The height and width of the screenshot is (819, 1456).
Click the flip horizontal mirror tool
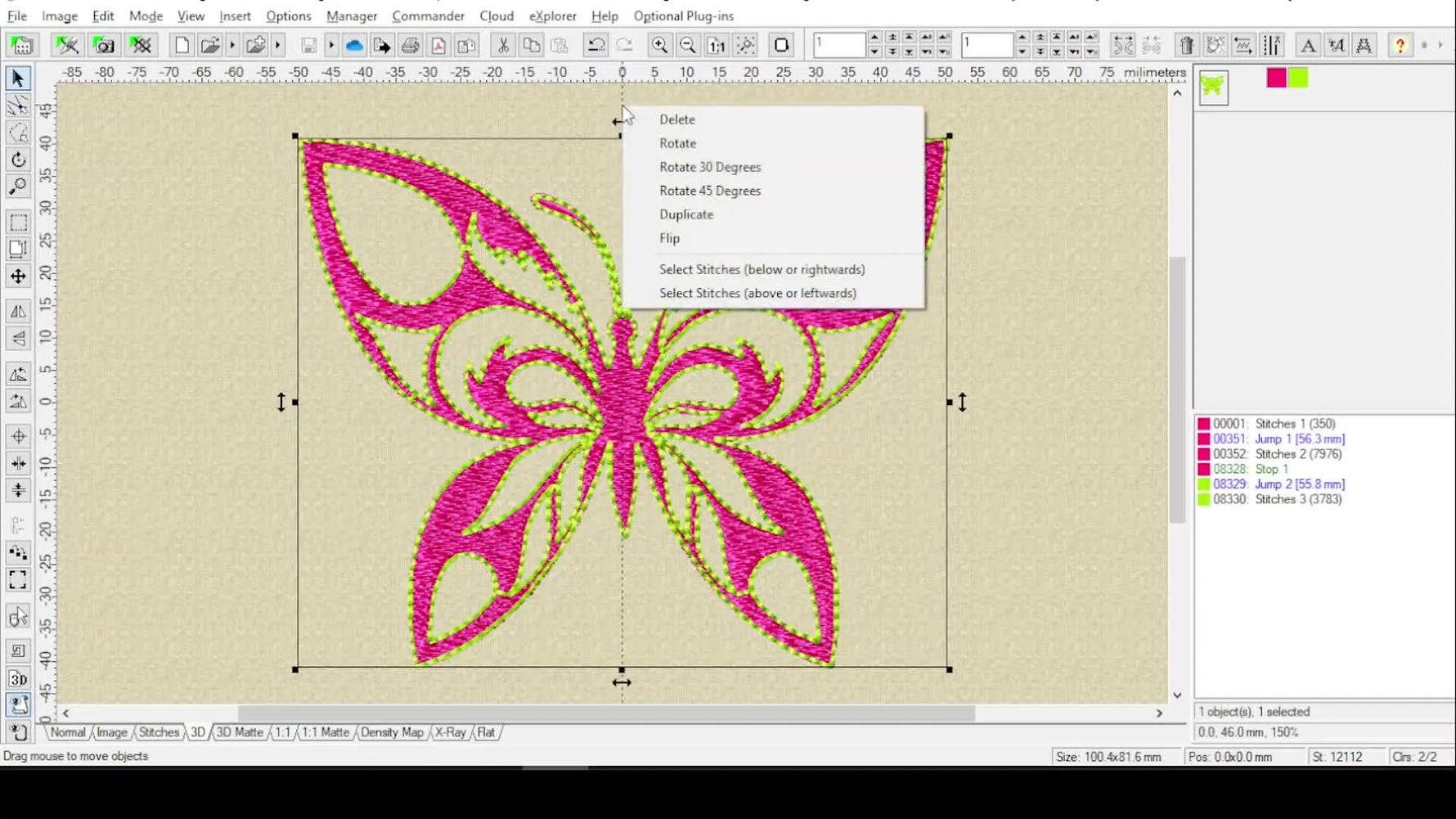click(x=18, y=312)
